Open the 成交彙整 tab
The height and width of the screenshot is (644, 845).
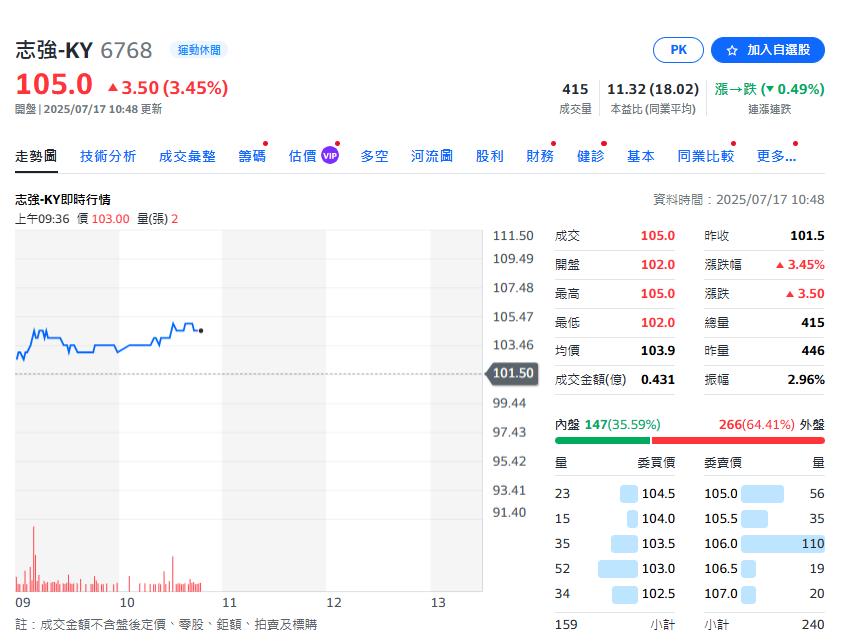[187, 156]
